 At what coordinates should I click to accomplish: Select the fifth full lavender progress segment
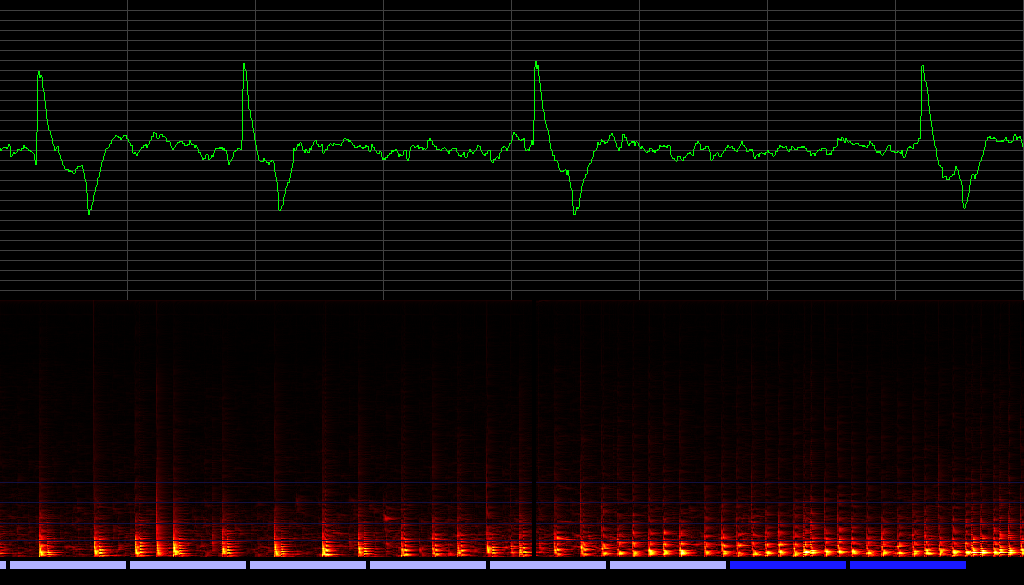coord(548,565)
